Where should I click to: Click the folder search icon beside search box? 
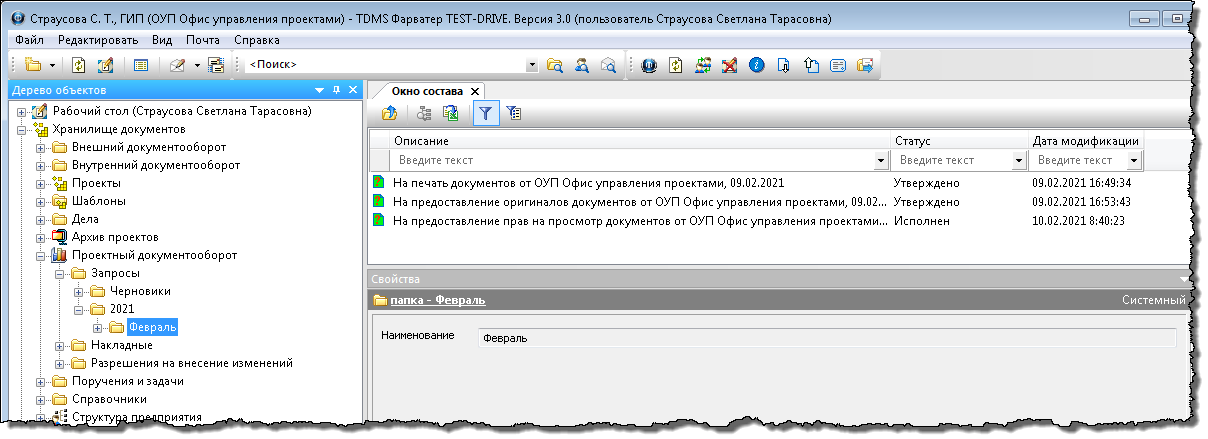tap(555, 65)
